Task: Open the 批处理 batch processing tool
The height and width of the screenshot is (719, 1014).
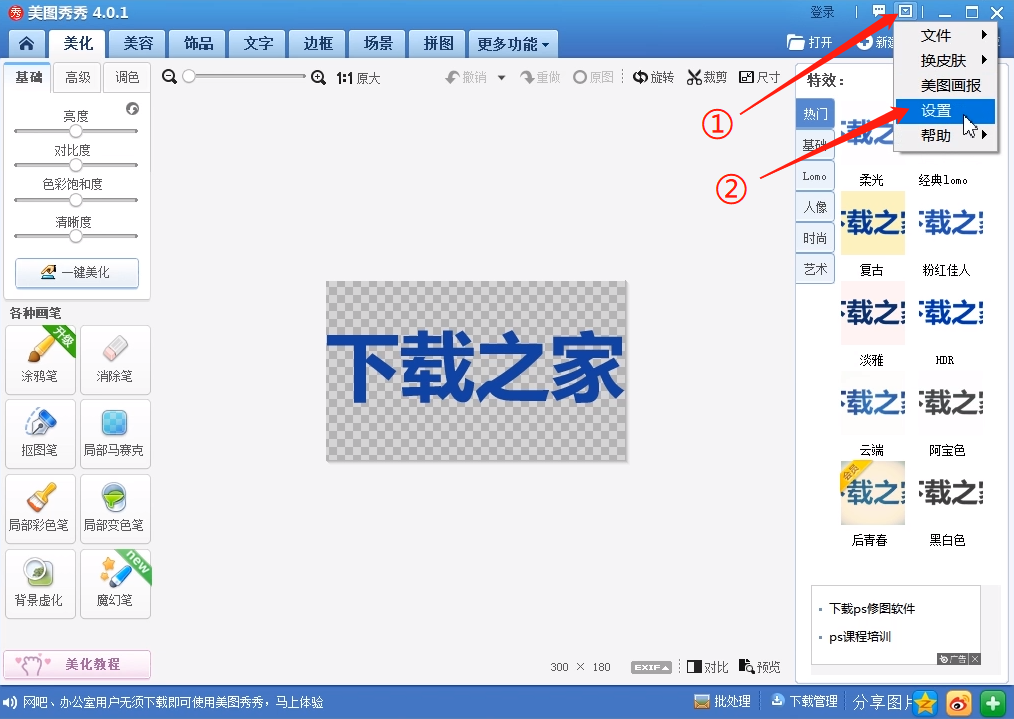Action: point(722,701)
